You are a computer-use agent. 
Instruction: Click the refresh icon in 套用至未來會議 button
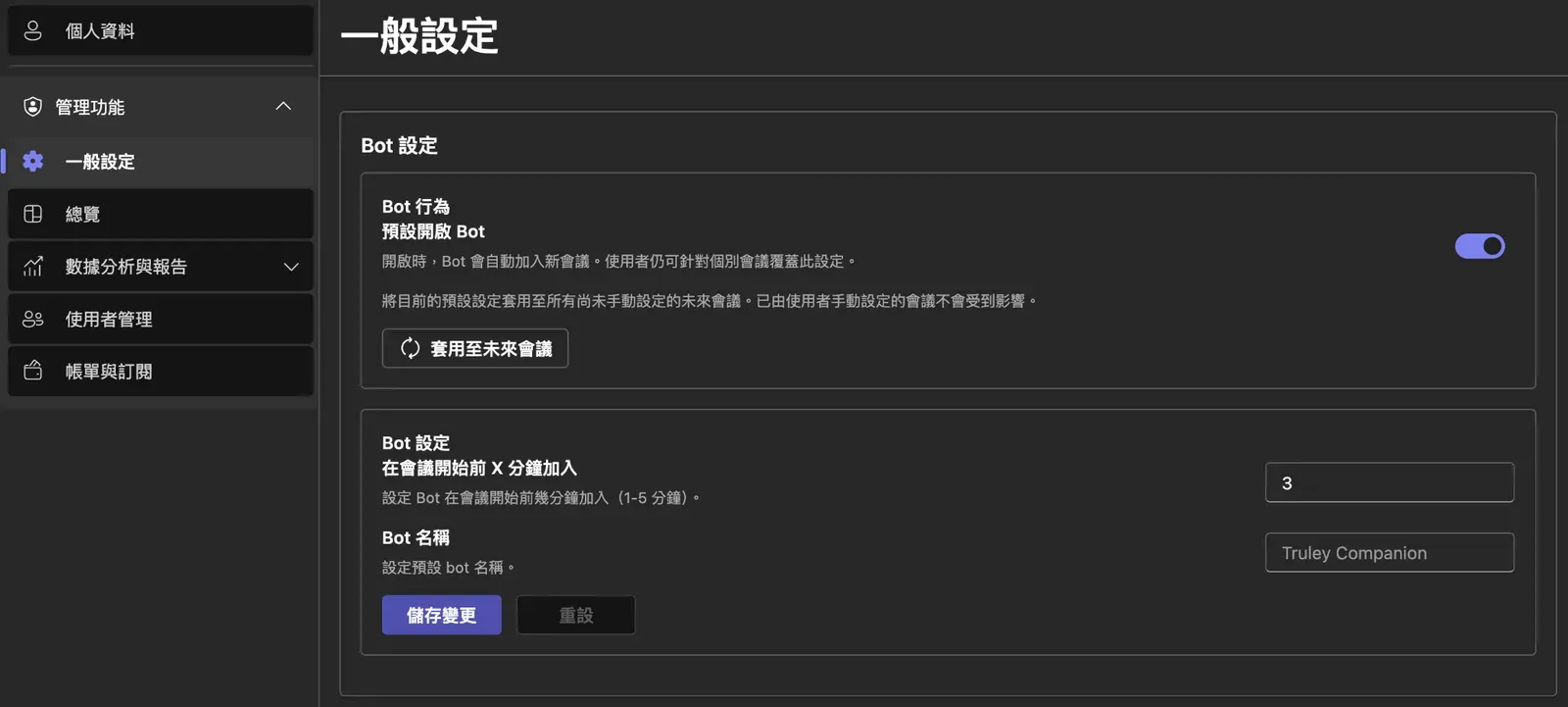(x=410, y=348)
